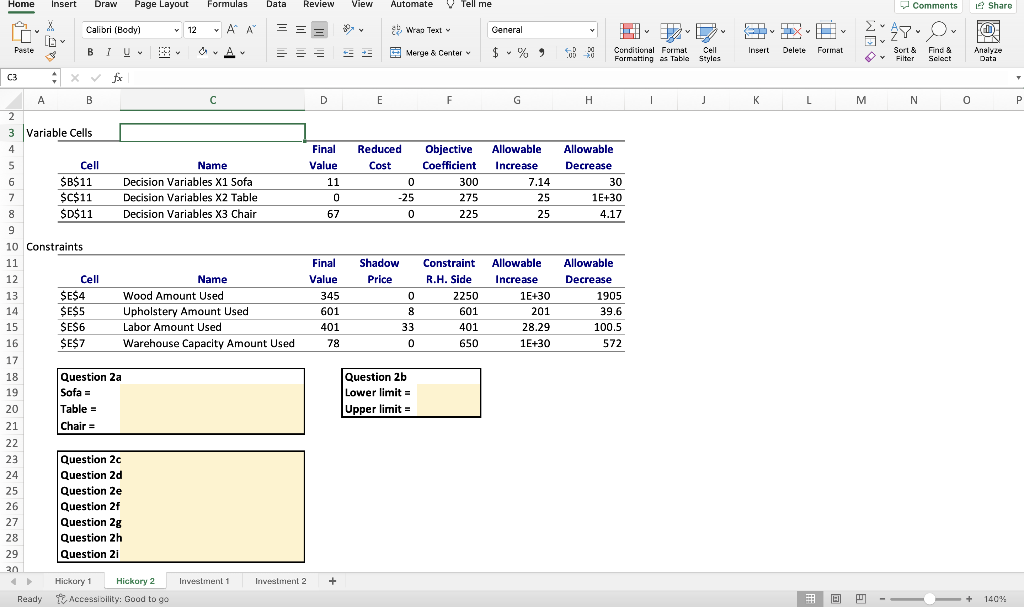The image size is (1024, 607).
Task: Open Sort & Filter
Action: pos(905,41)
